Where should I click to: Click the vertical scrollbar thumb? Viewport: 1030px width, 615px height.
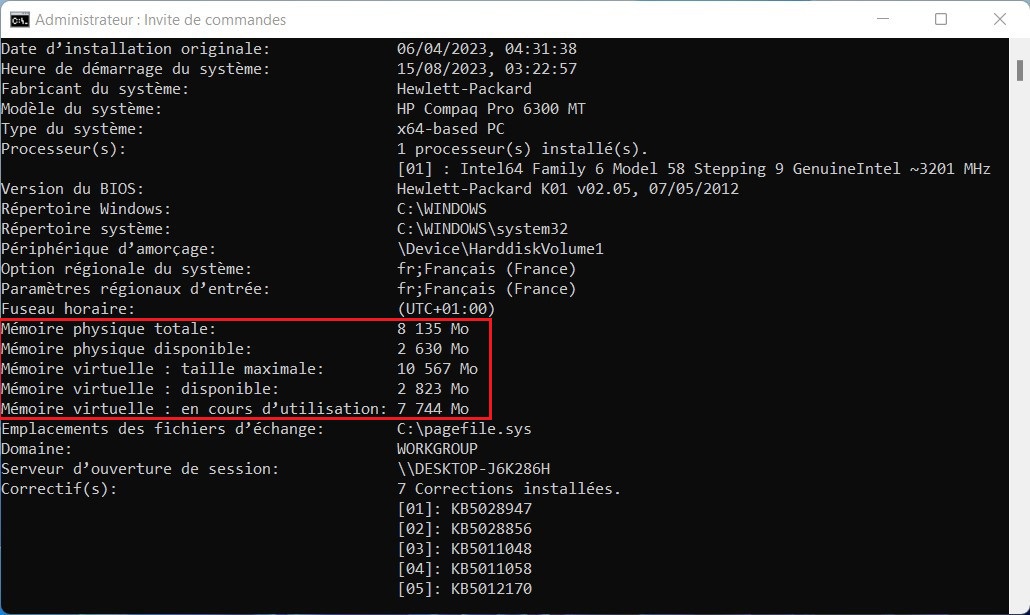click(1019, 70)
